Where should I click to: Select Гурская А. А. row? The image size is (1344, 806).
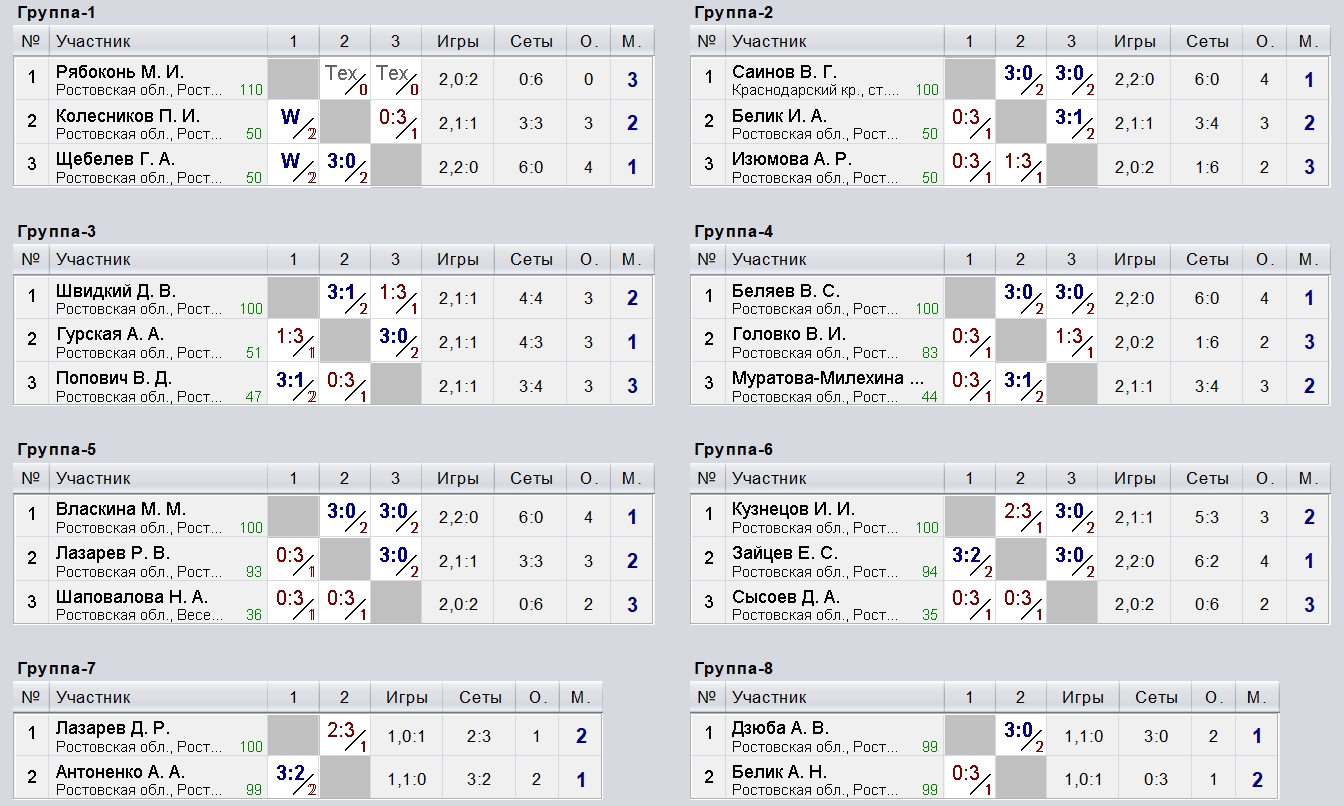pyautogui.click(x=333, y=342)
